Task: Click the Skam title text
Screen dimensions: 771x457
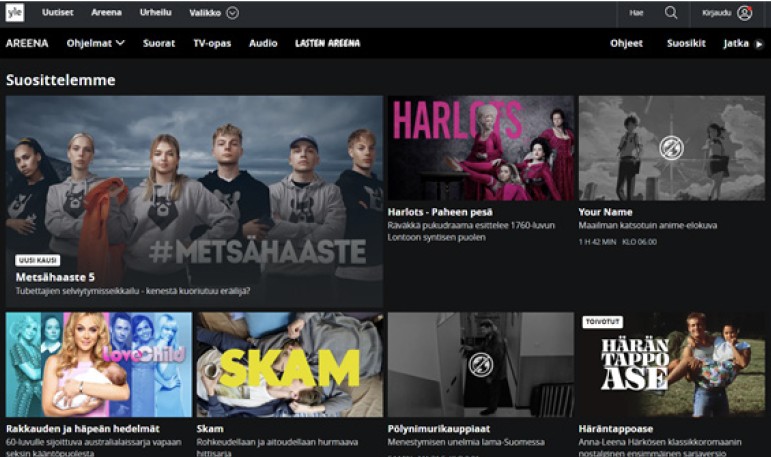Action: click(210, 428)
